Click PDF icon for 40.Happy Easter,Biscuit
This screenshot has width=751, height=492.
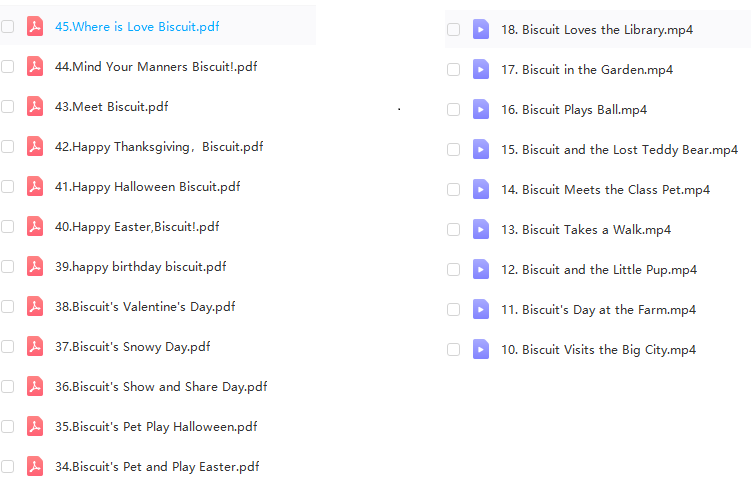coord(34,226)
